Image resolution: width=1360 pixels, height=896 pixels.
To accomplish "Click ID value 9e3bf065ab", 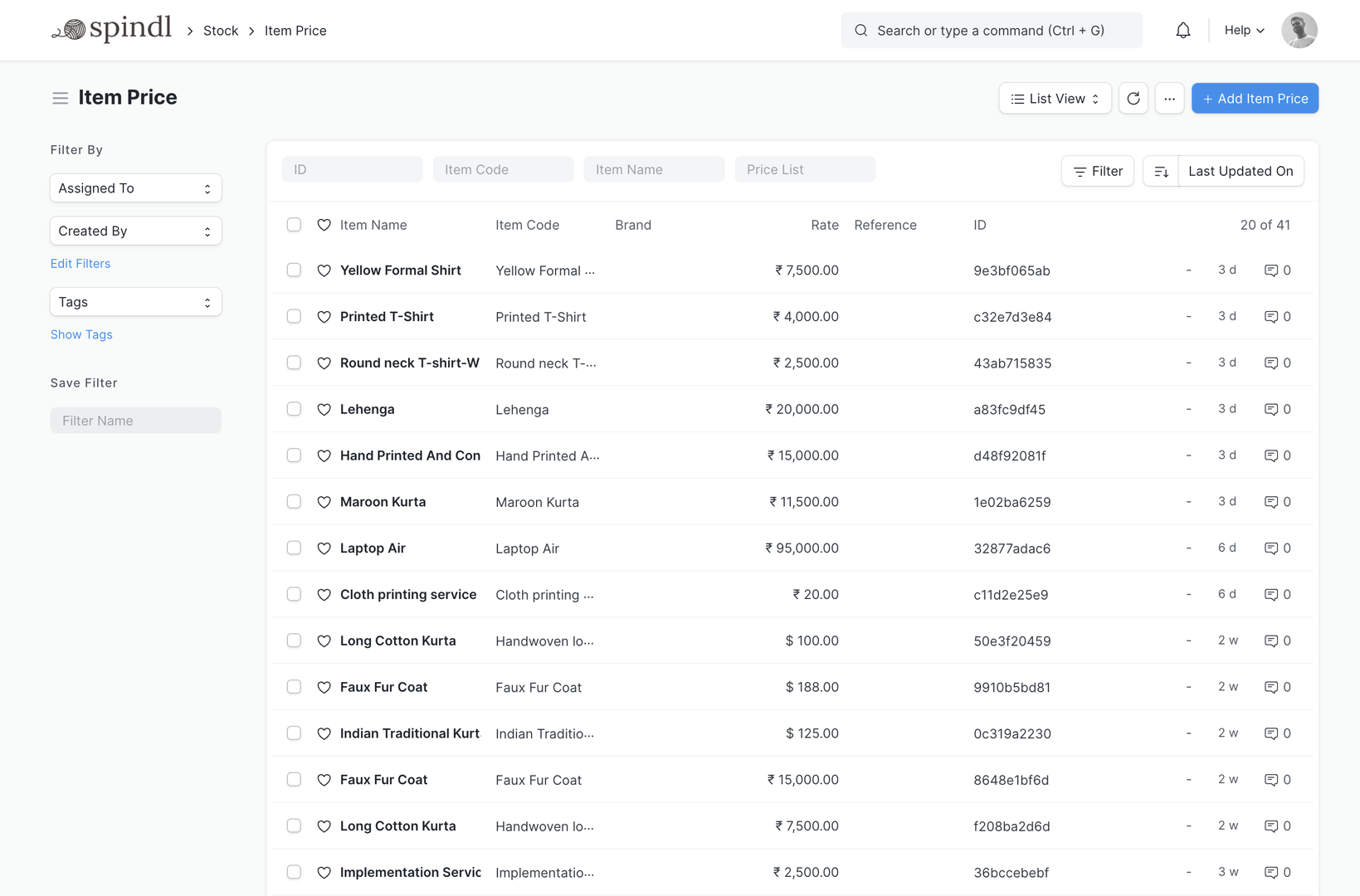I will pyautogui.click(x=1011, y=271).
